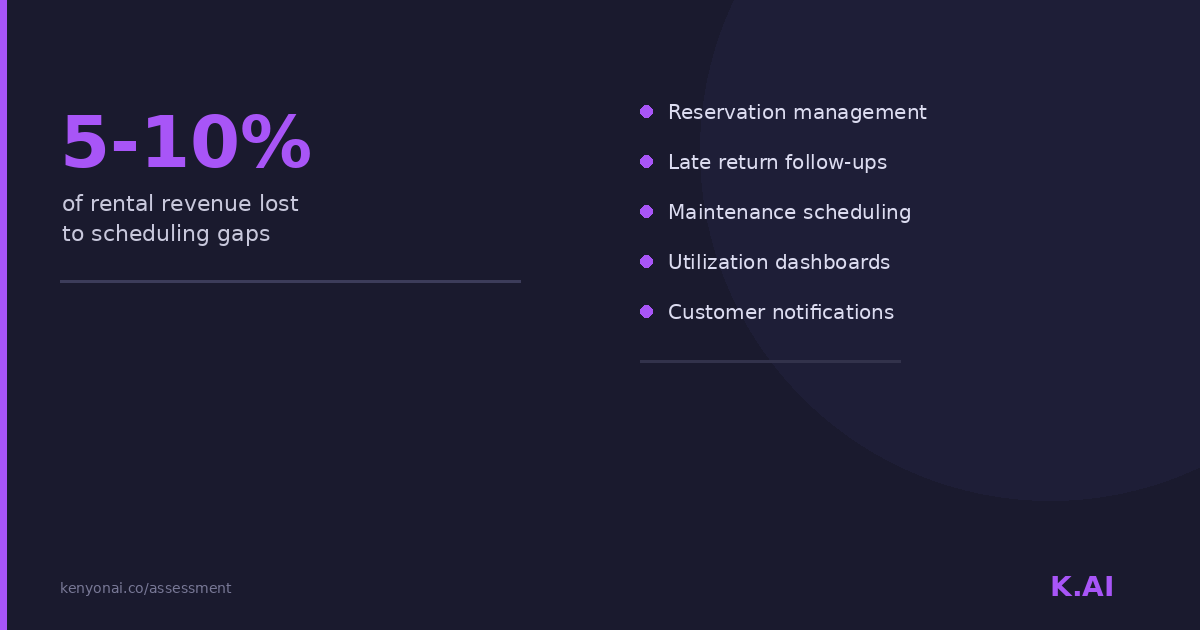Click the bullet dot beside Late return follow-ups
The image size is (1200, 630).
click(646, 162)
